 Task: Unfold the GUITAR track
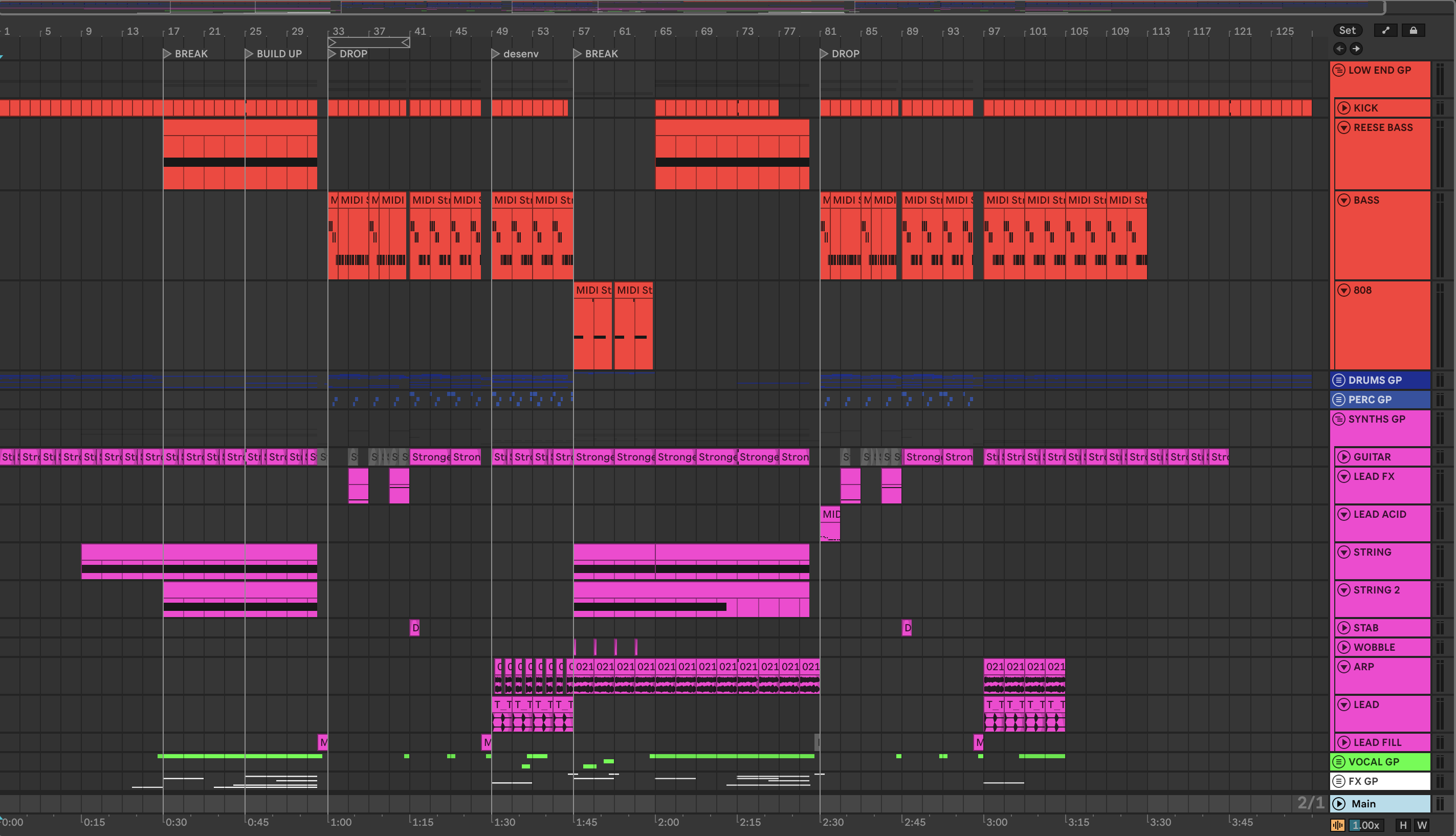(x=1343, y=457)
